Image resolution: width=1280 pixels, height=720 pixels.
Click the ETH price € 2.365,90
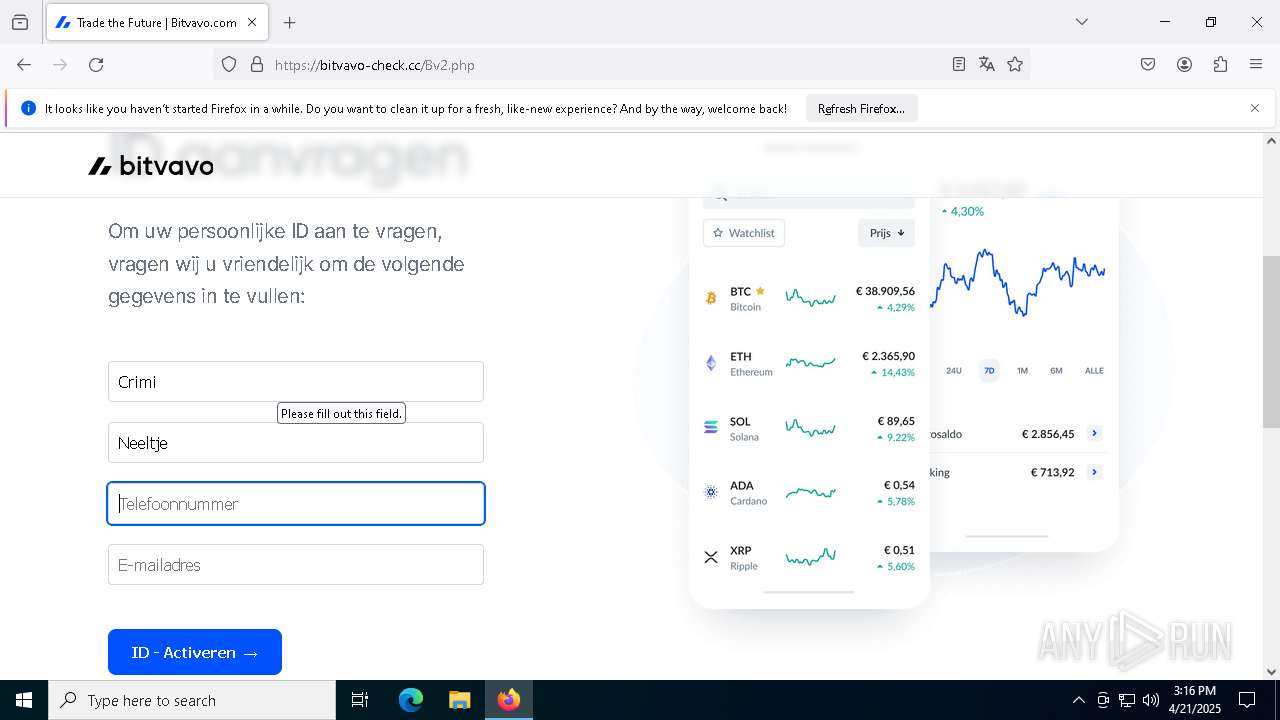[888, 356]
